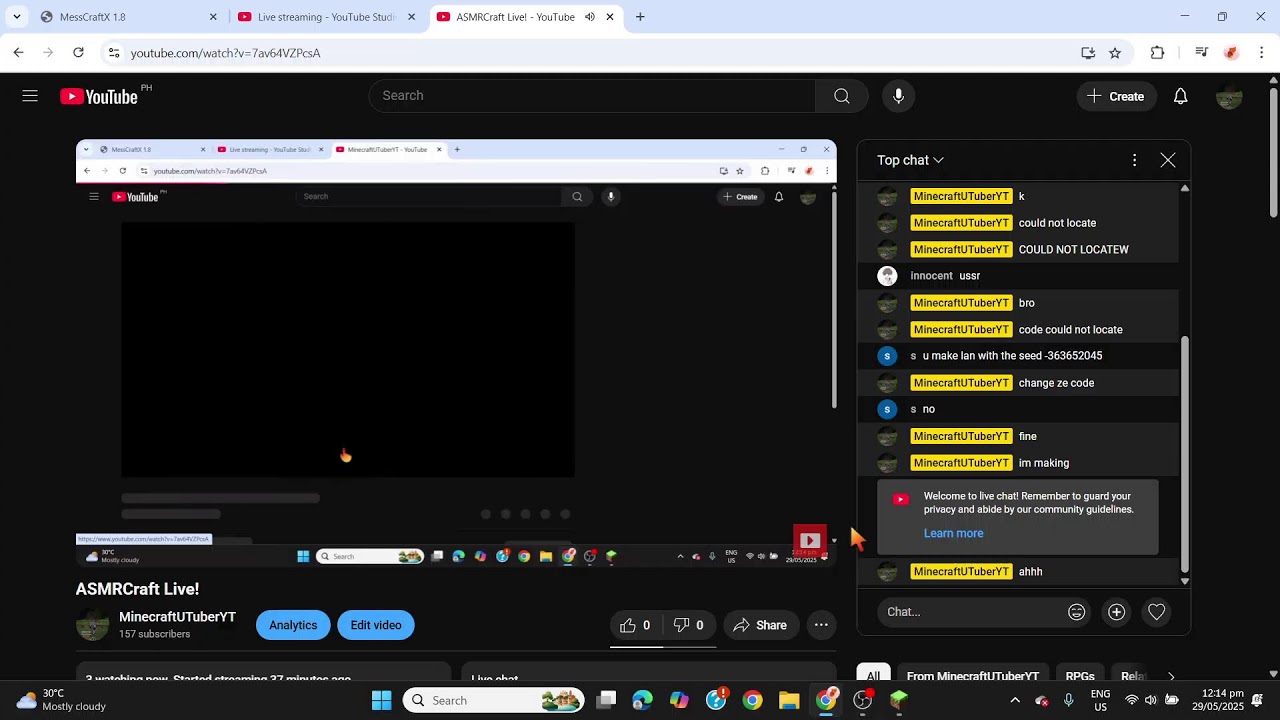Go back with the browser back arrow

coord(18,52)
